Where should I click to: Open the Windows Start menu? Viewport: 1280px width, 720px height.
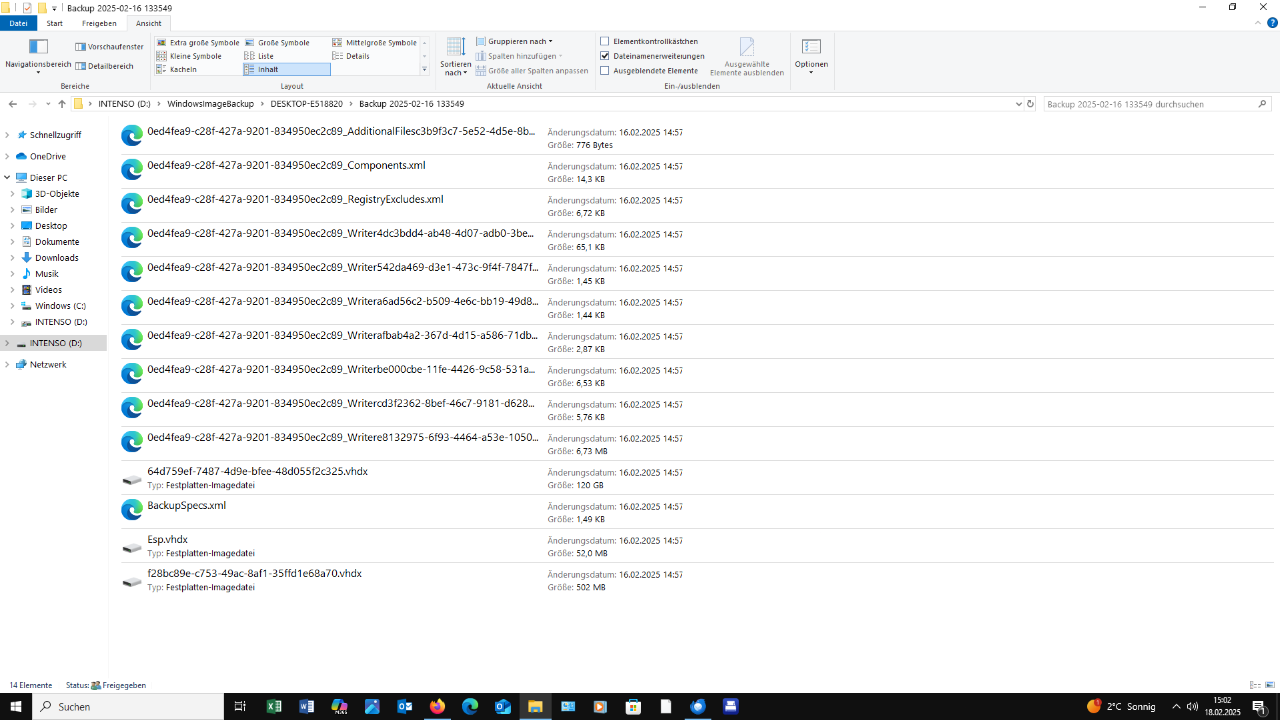(16, 706)
